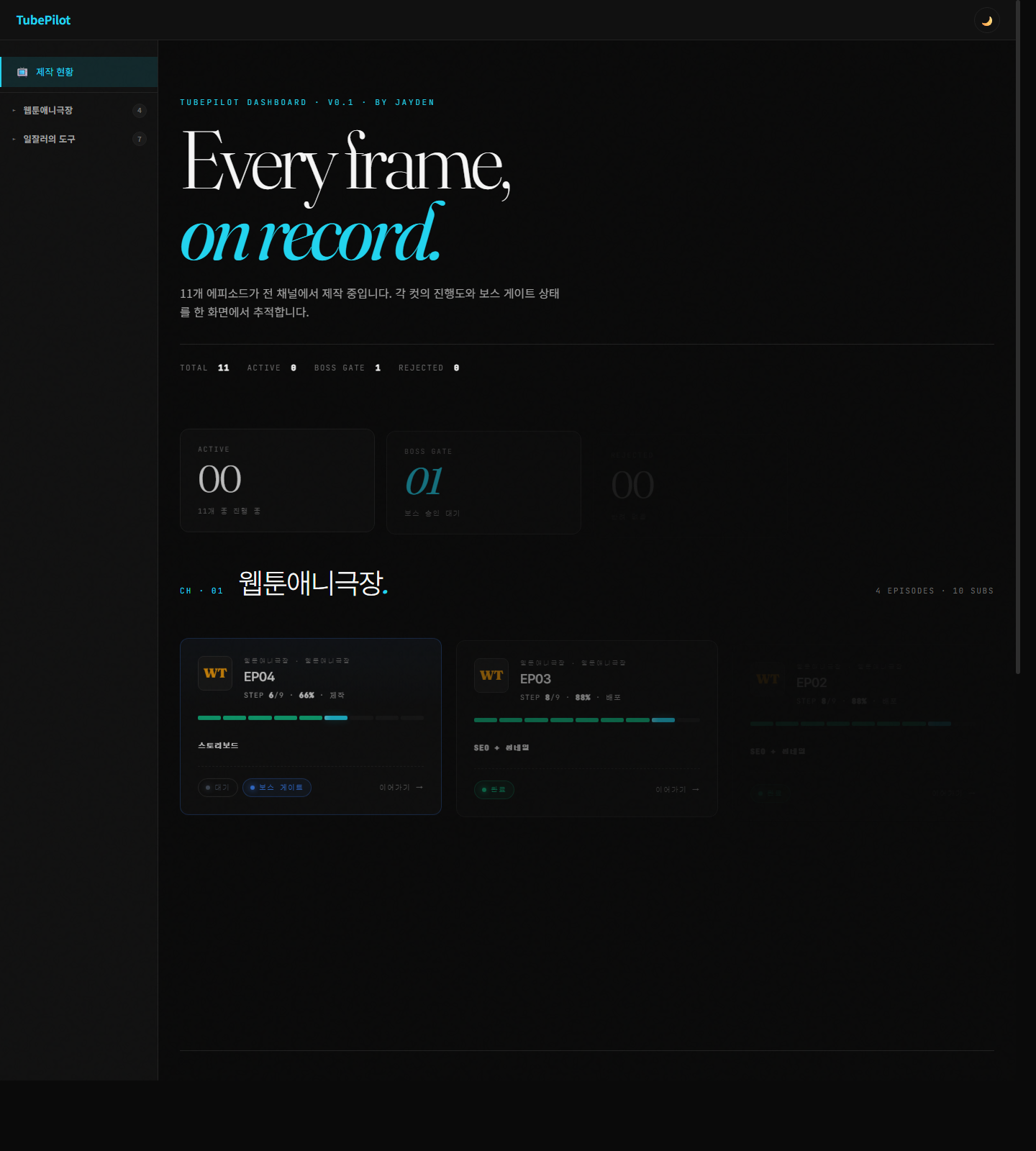This screenshot has height=1151, width=1036.
Task: Click the 7 count badge in the sidebar
Action: [x=140, y=139]
